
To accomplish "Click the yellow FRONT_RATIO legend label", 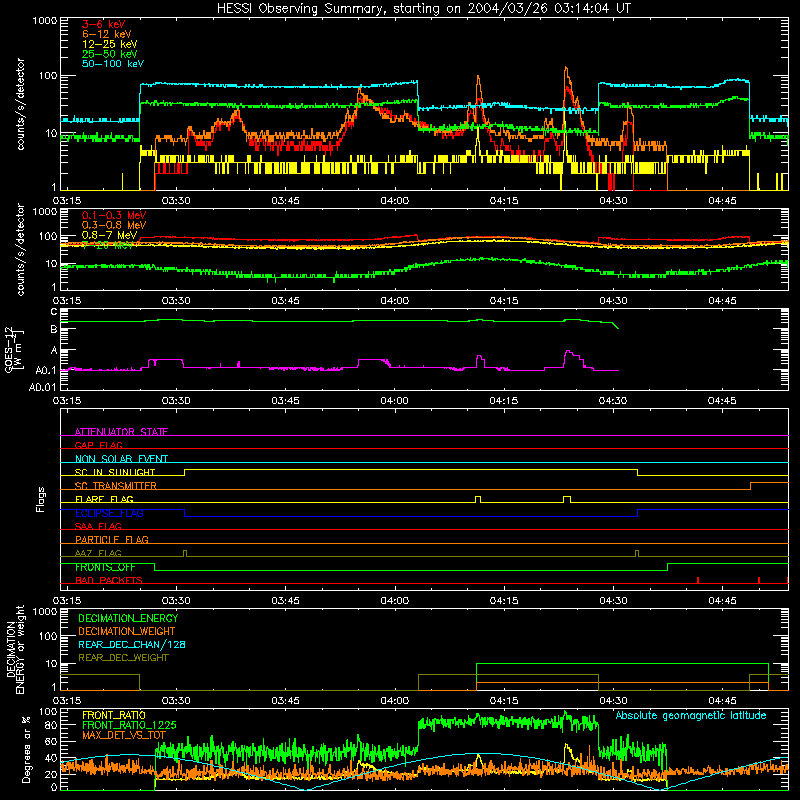I will point(114,715).
